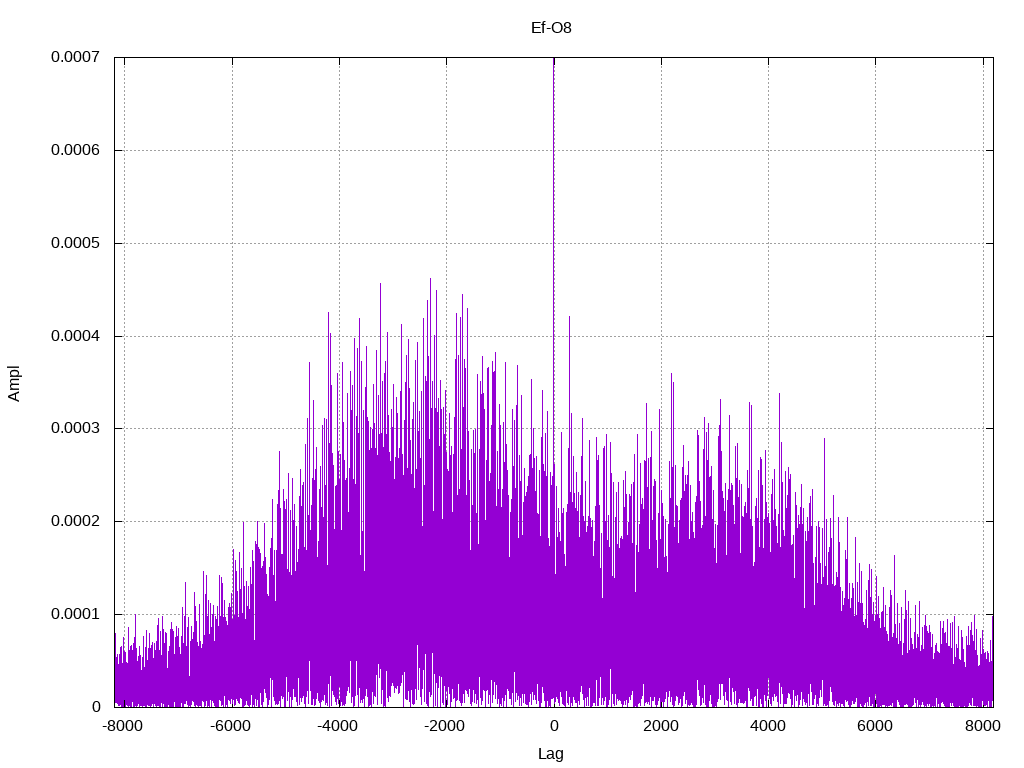Click the y-axis tick label 0.0007
This screenshot has width=1024, height=768.
[x=75, y=57]
